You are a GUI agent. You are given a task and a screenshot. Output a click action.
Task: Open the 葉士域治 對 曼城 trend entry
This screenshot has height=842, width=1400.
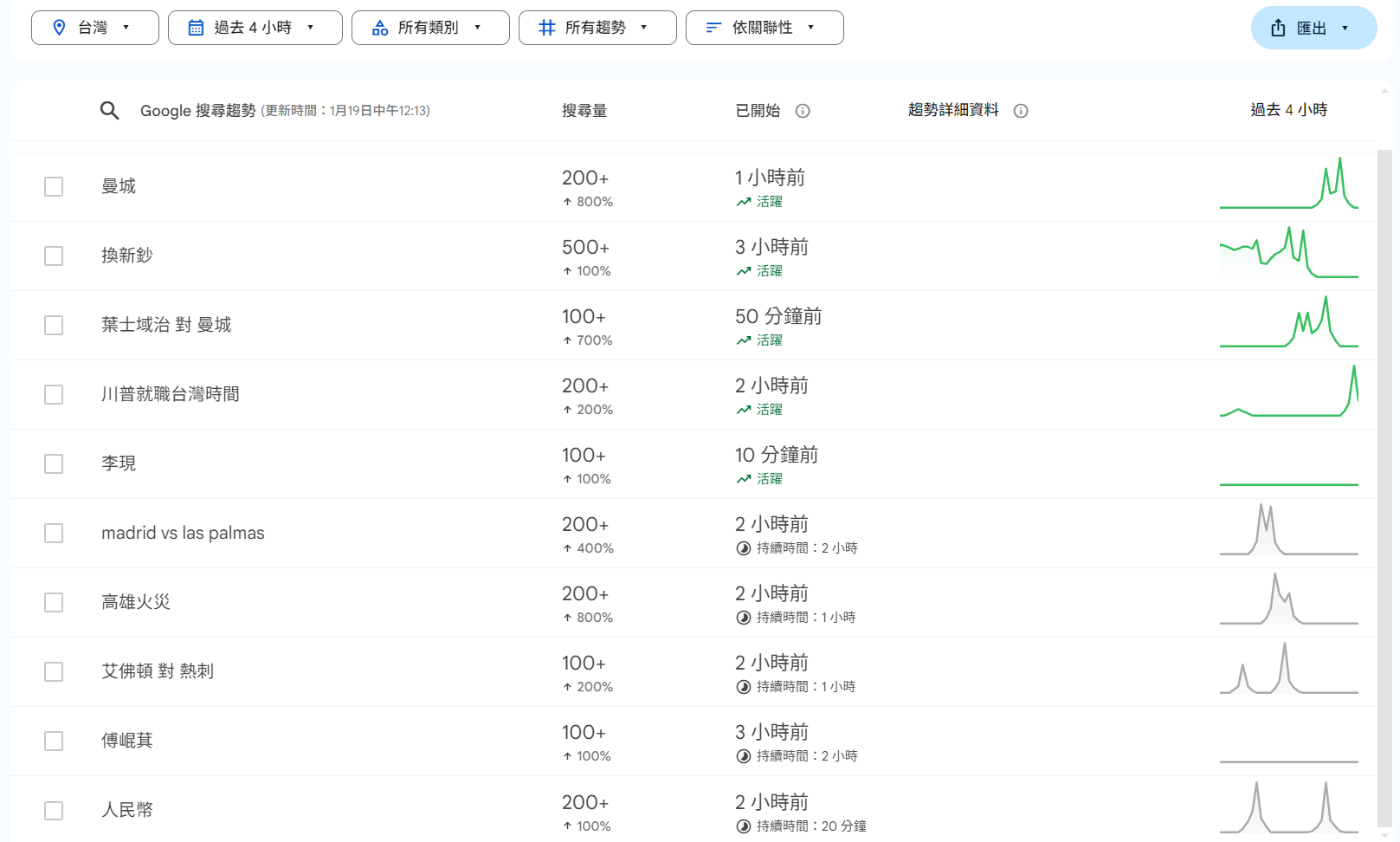click(x=166, y=325)
